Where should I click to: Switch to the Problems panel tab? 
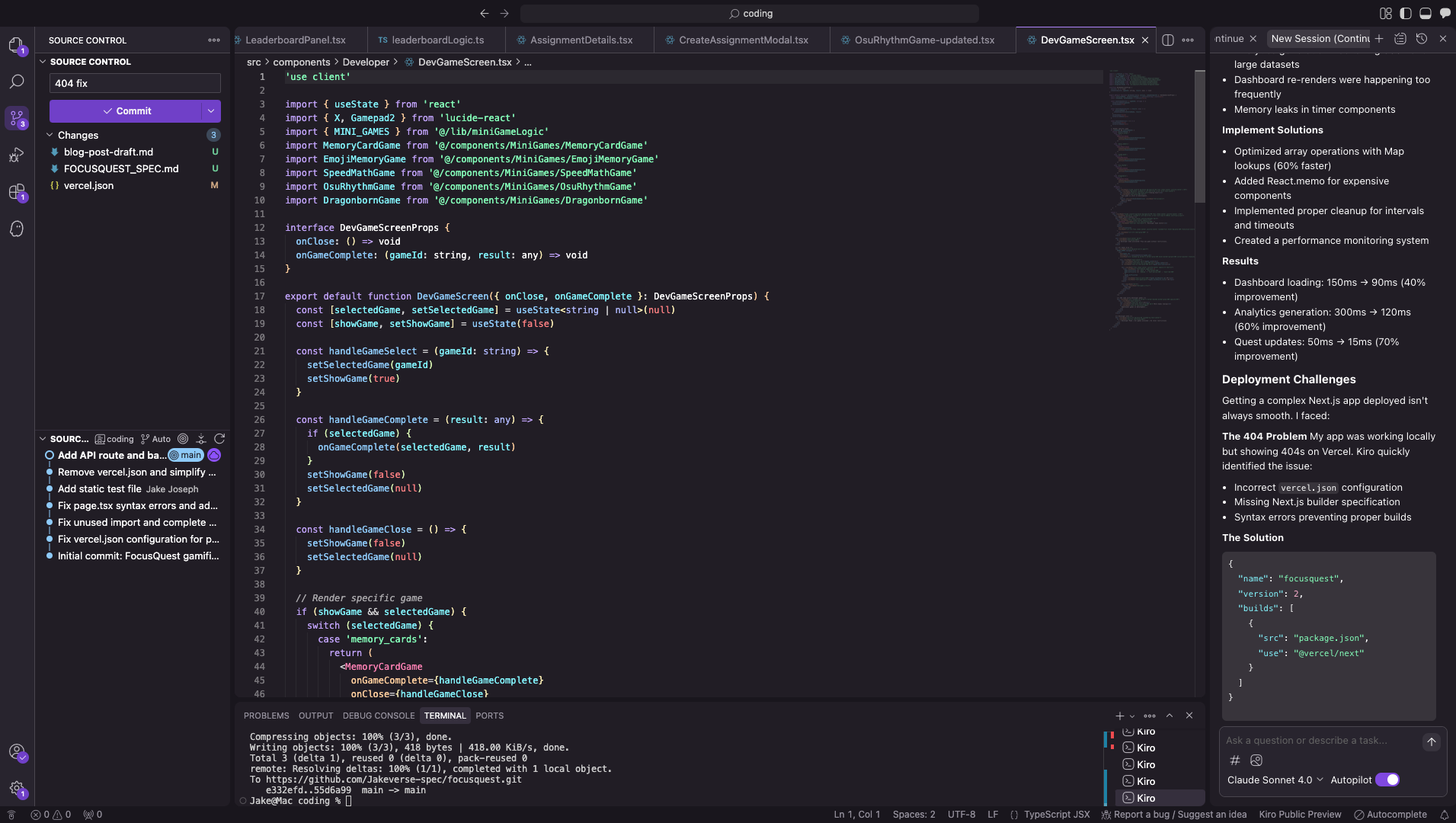[266, 716]
